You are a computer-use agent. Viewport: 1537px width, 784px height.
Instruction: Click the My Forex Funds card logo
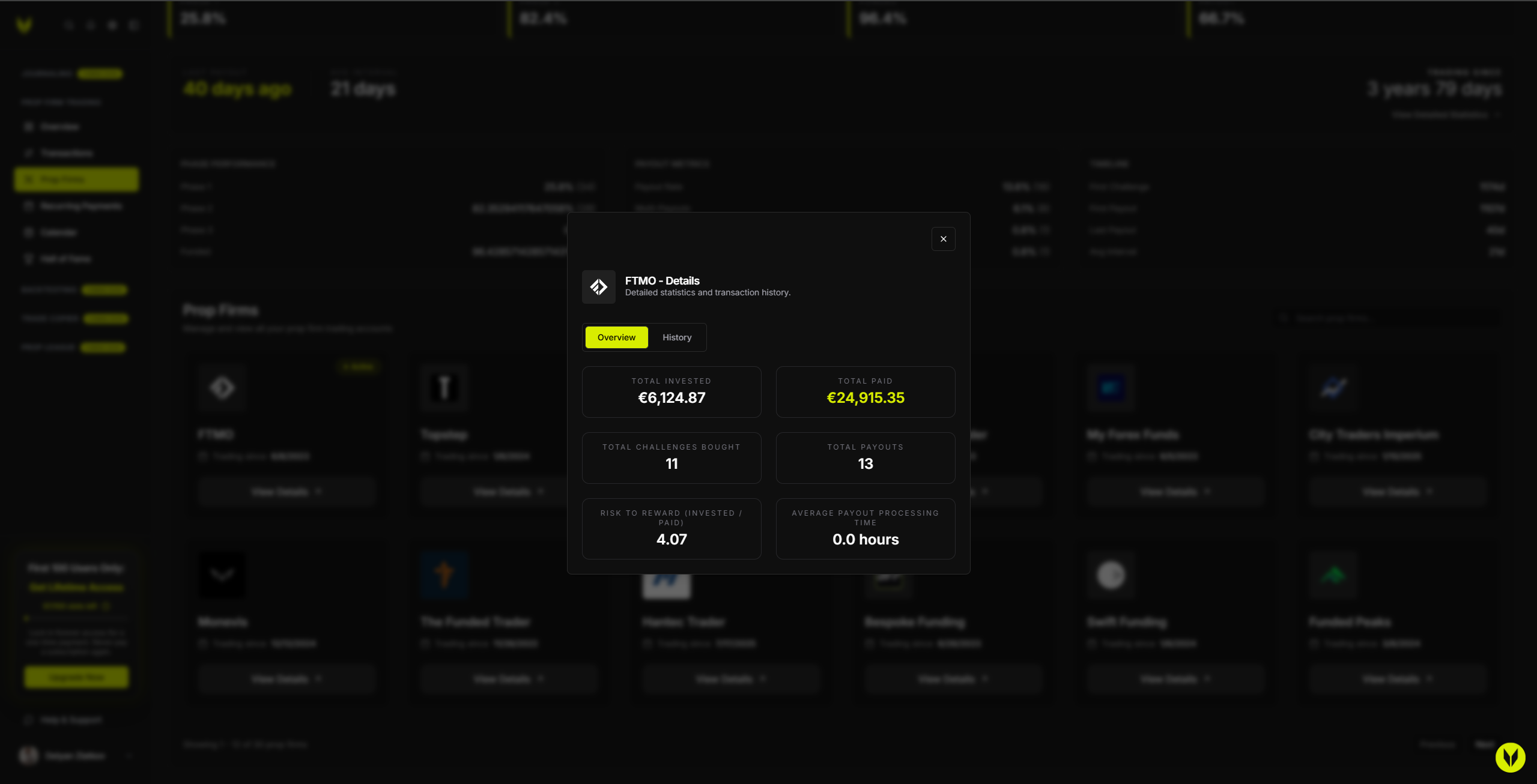pos(1111,388)
